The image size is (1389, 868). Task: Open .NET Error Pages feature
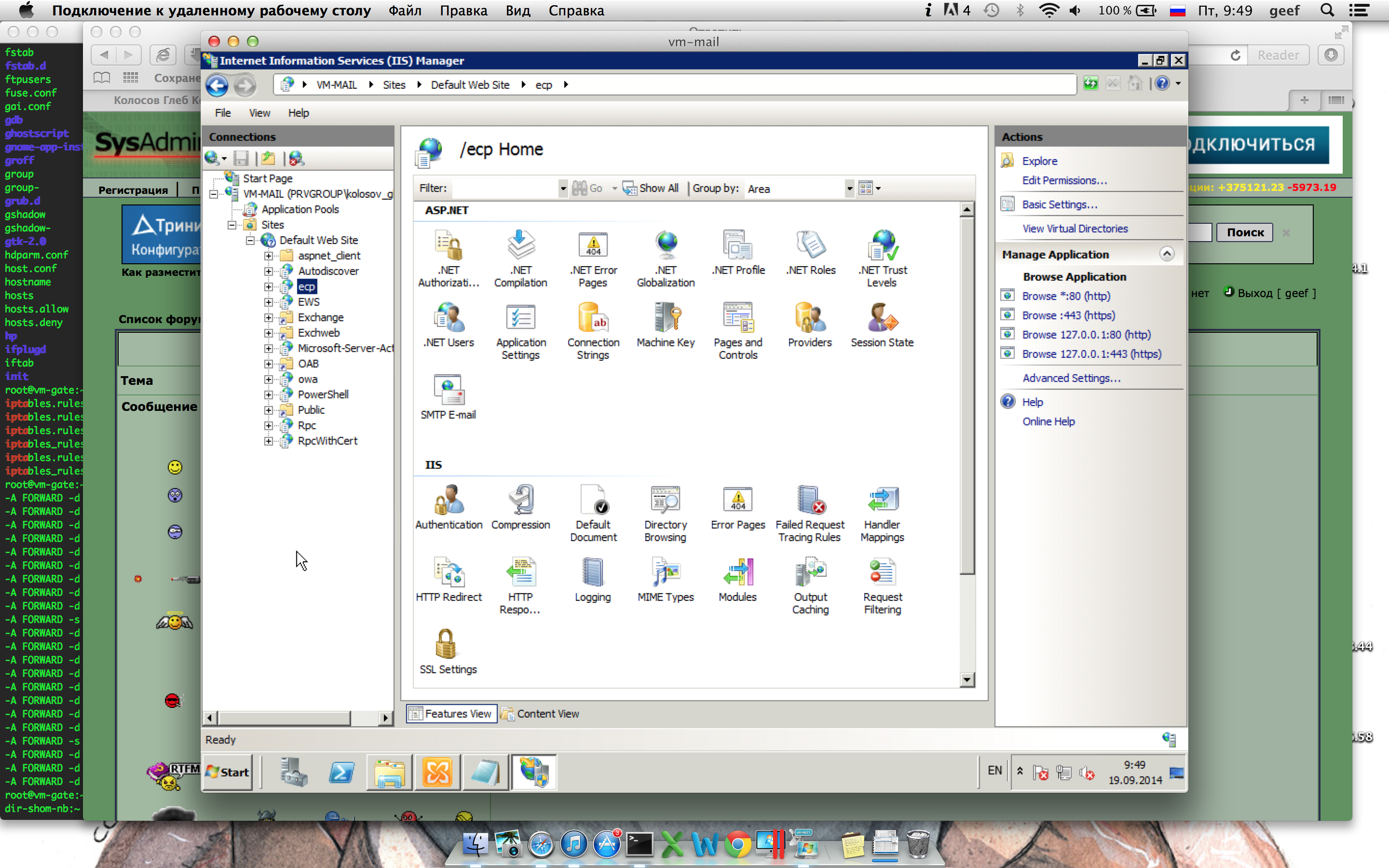coord(593,258)
